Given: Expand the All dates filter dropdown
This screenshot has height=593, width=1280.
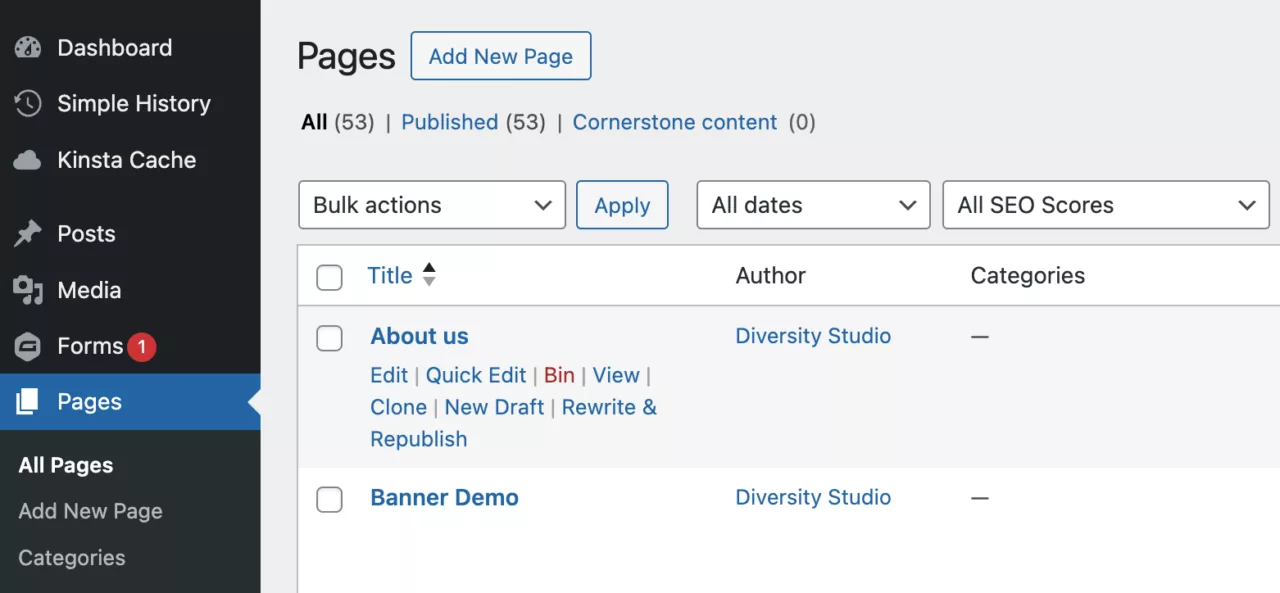Looking at the screenshot, I should click(813, 205).
